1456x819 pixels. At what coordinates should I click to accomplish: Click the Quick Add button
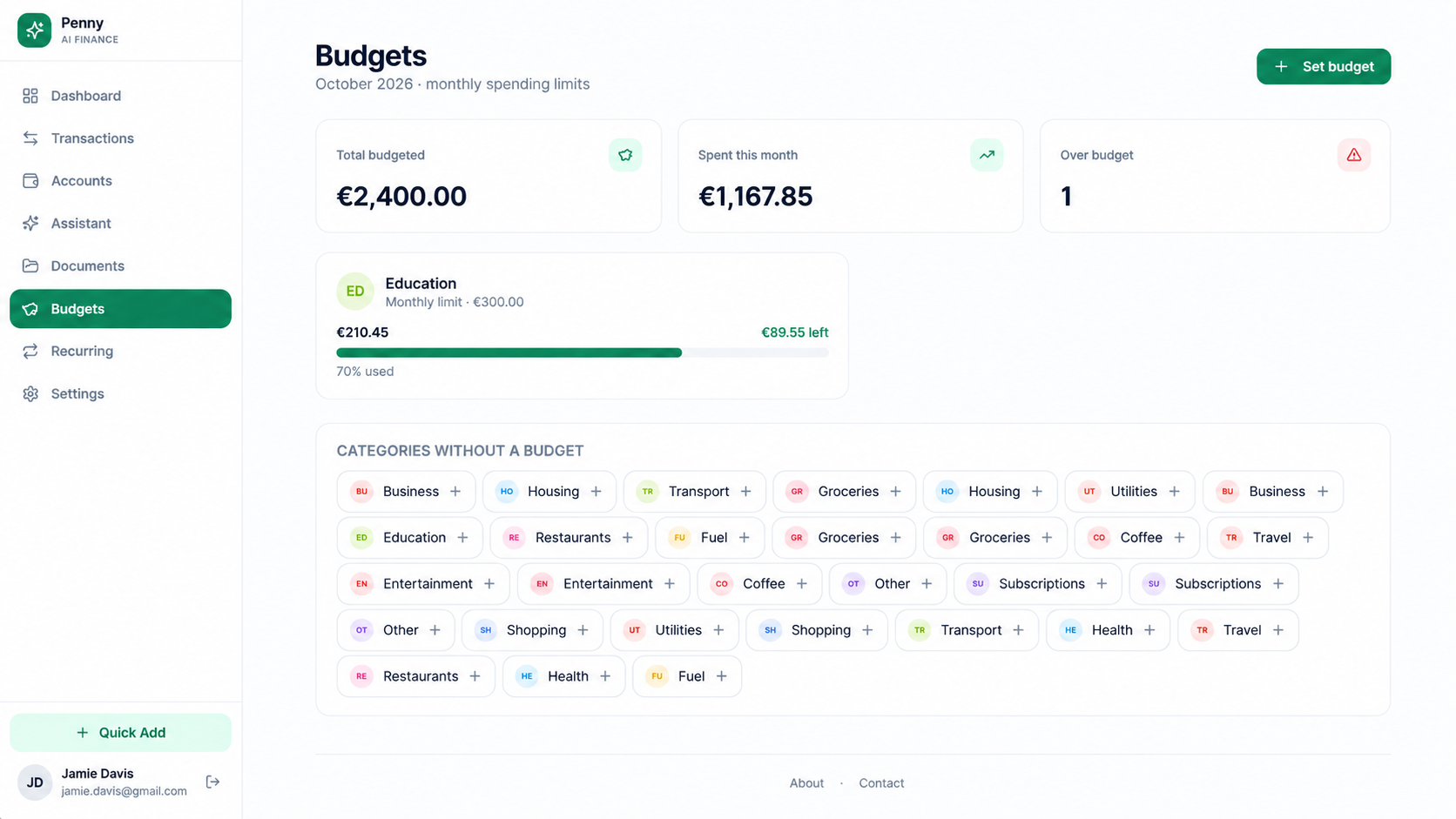pyautogui.click(x=120, y=733)
